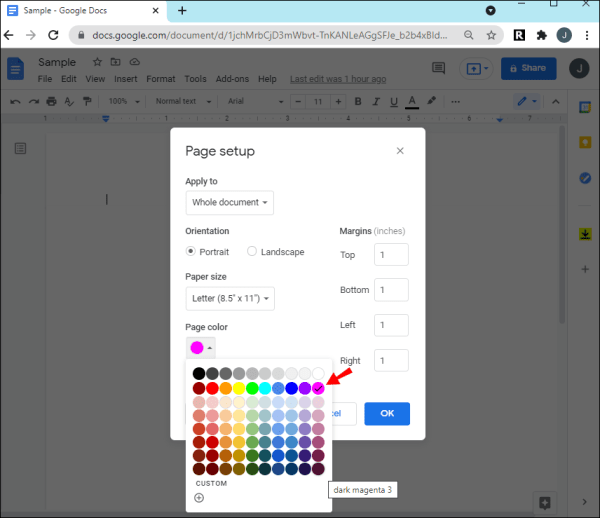Click the font size 11 field
Viewport: 600px width, 518px height.
pos(318,102)
